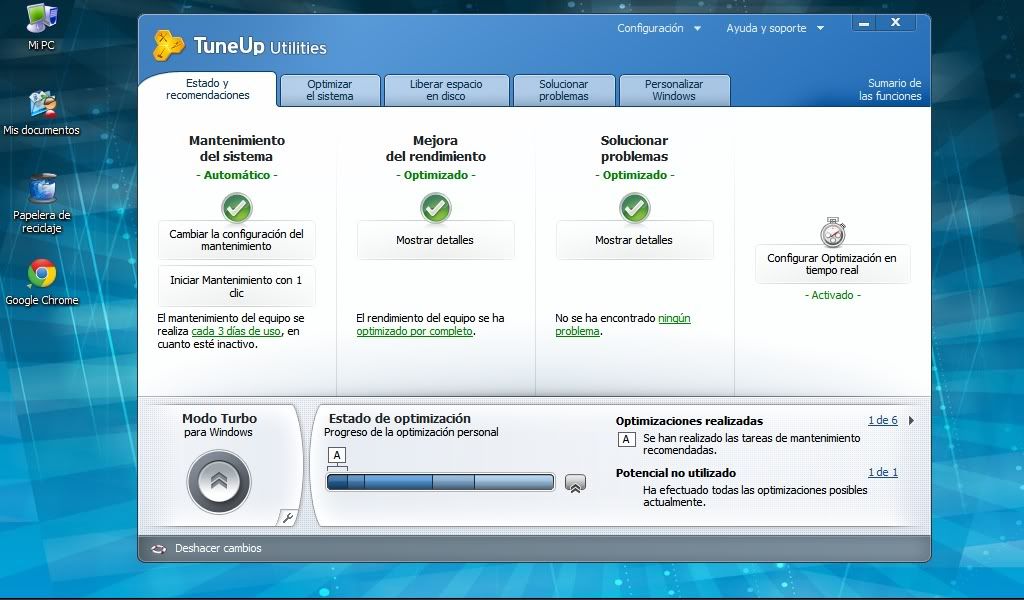1024x600 pixels.
Task: Open Sumario de las funciones overview
Action: pyautogui.click(x=889, y=90)
